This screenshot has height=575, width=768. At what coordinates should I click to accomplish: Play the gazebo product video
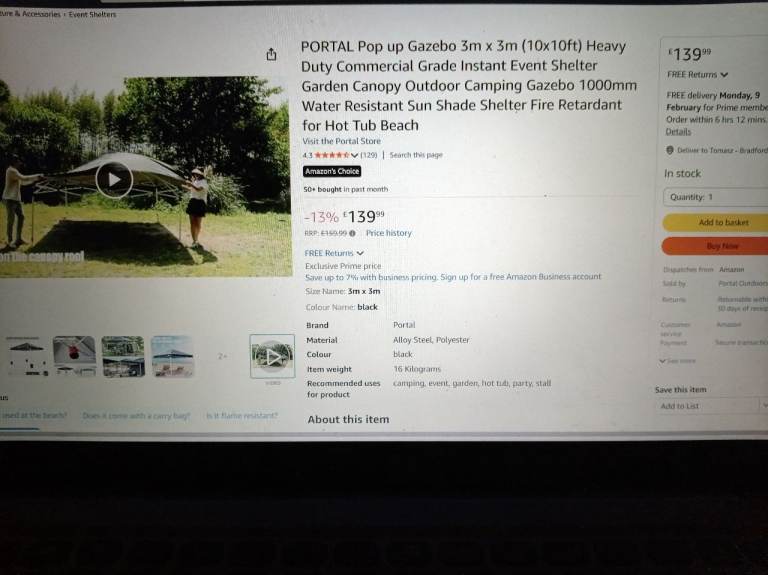pos(114,180)
